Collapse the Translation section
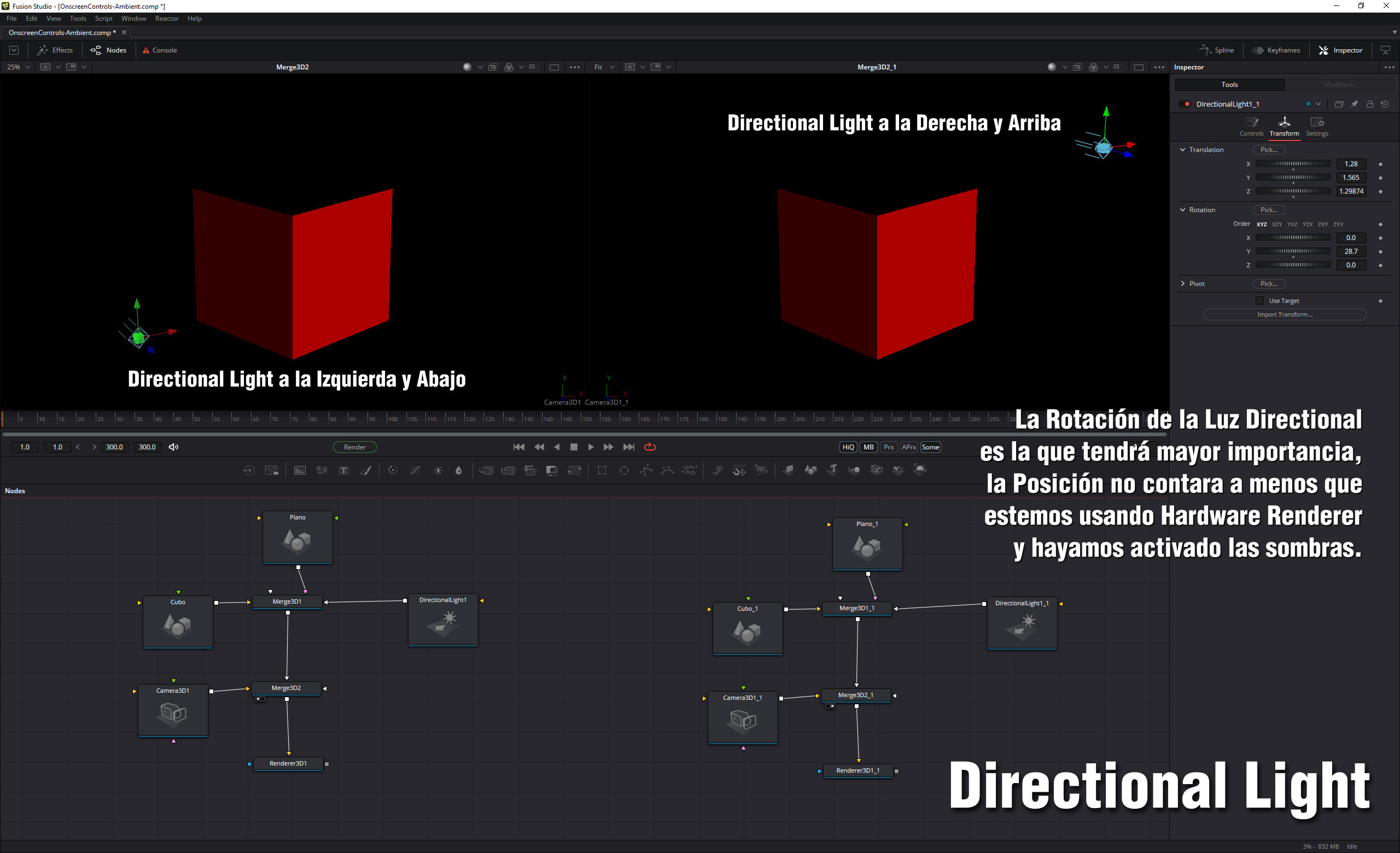Image resolution: width=1400 pixels, height=853 pixels. 1183,150
